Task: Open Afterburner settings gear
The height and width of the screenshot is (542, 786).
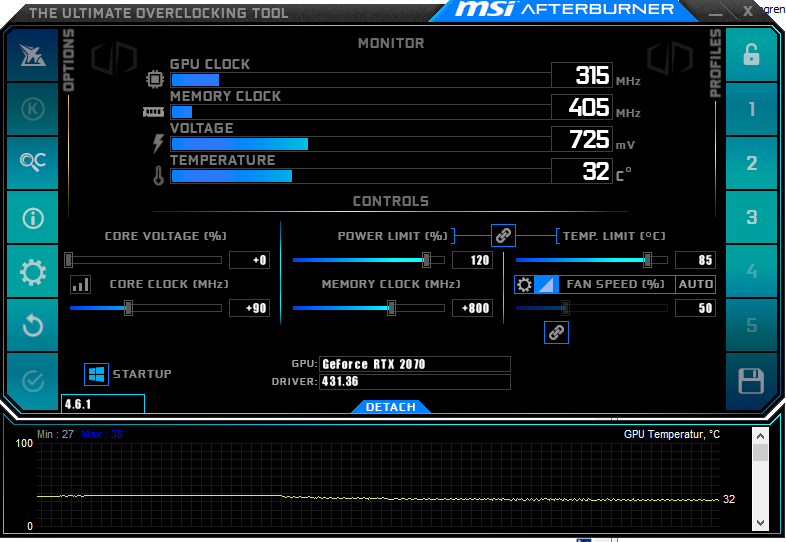Action: 33,272
